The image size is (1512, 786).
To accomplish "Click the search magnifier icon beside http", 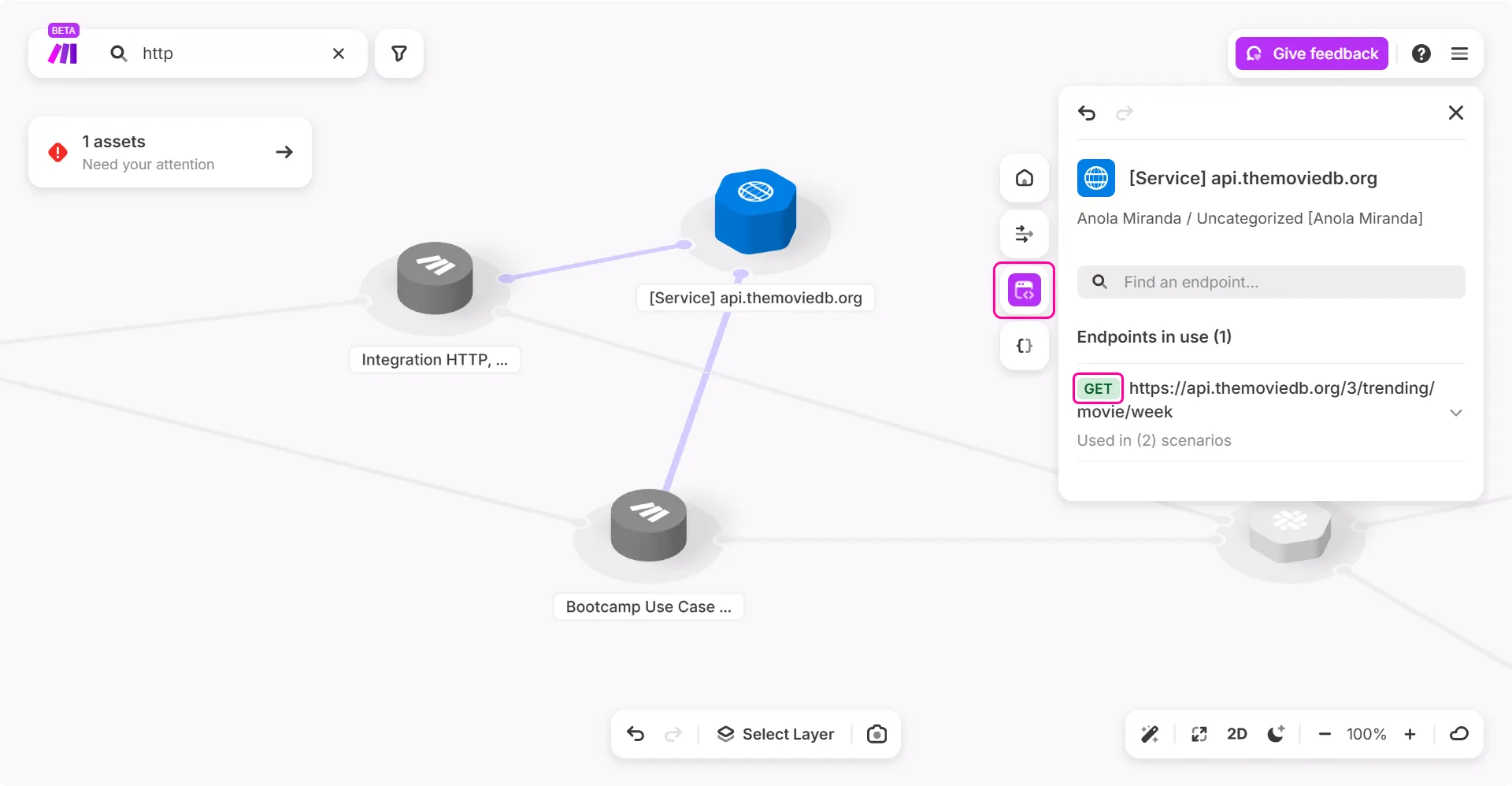I will pos(119,54).
